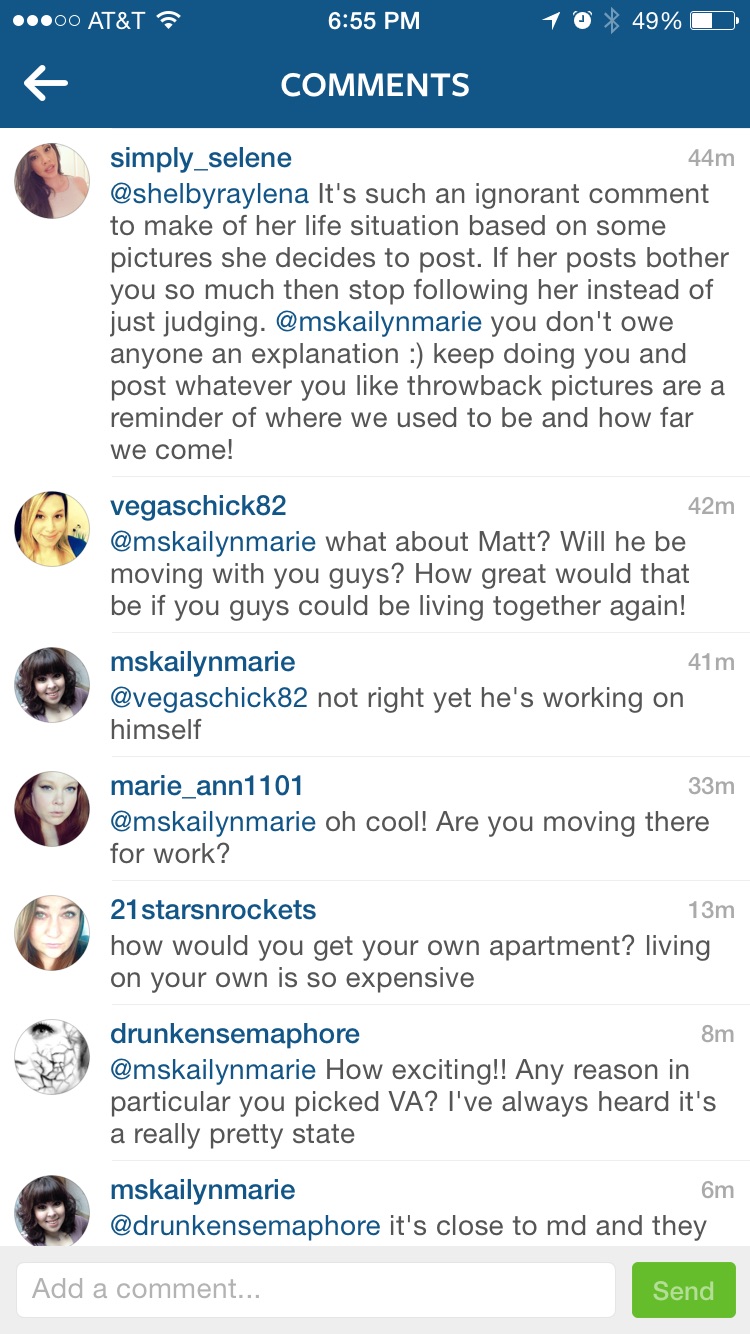
Task: Open the 21starsnrockets username link
Action: (x=213, y=910)
